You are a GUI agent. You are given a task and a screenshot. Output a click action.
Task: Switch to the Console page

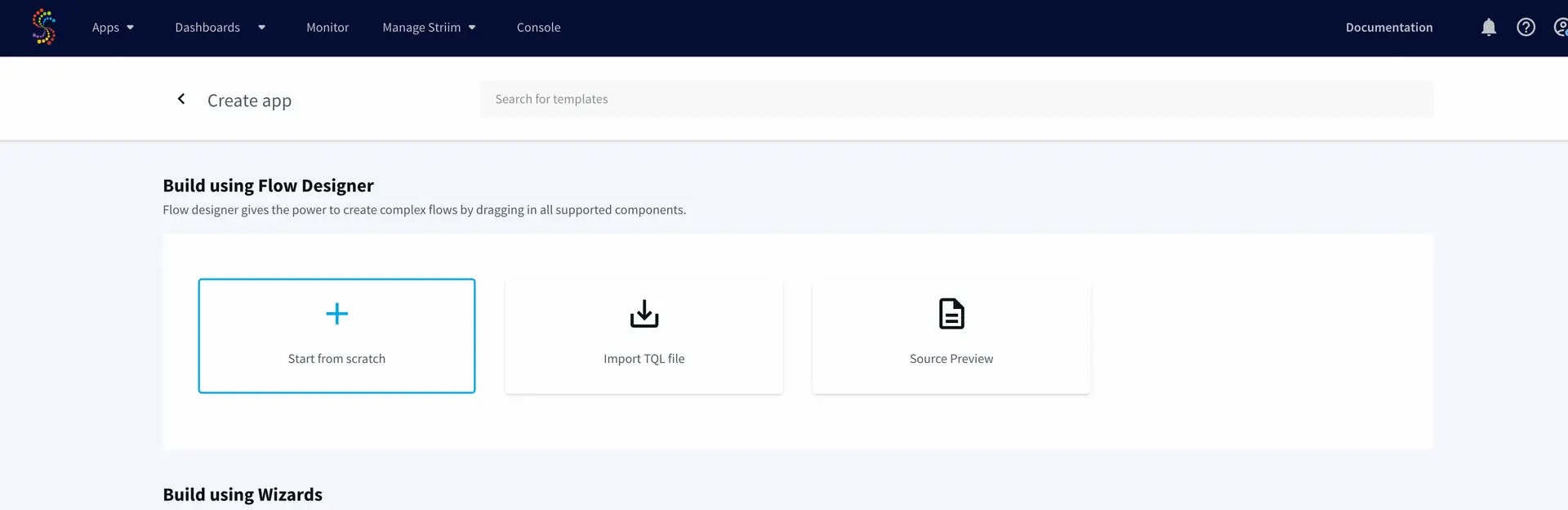[x=538, y=28]
